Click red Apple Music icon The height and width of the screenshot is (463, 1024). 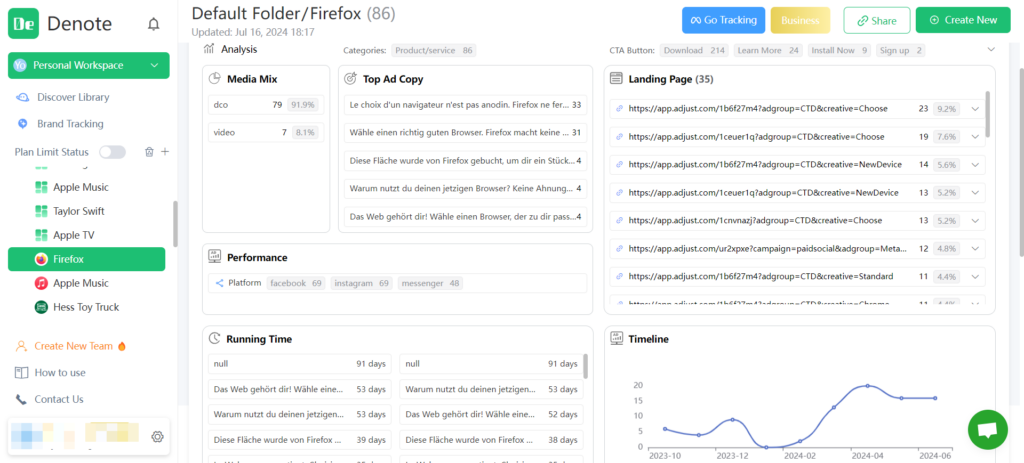(x=41, y=283)
